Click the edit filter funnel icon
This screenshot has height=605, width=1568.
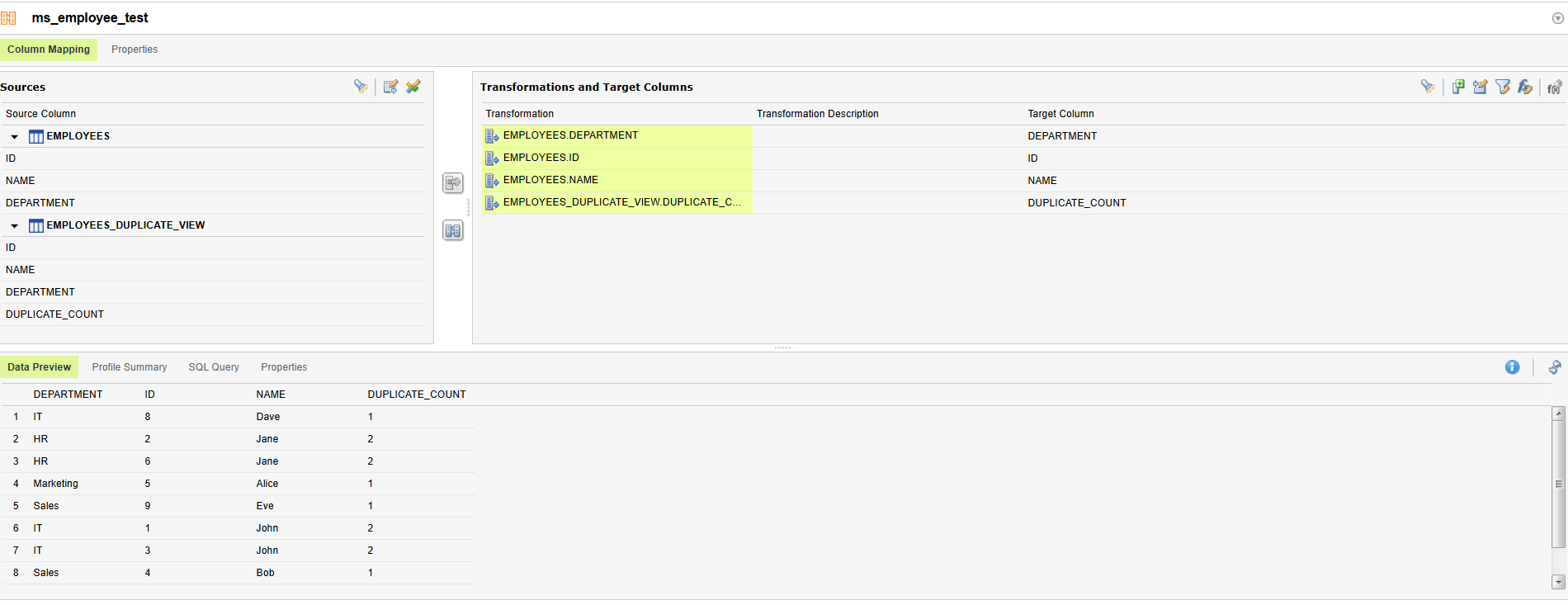pos(1503,86)
